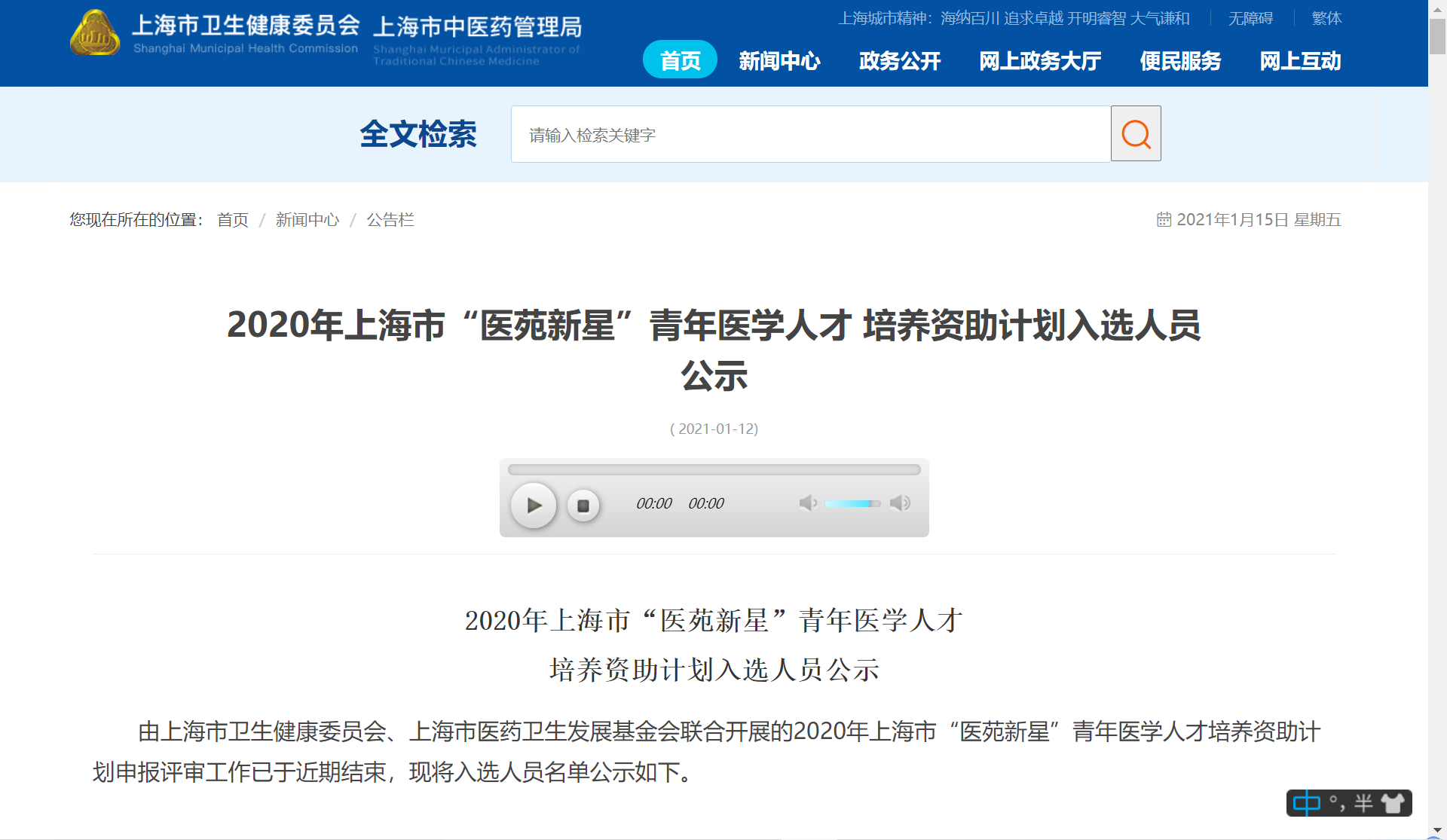Toggle IME half-width 半 mode
Screen dimensions: 1447x840
(1363, 803)
